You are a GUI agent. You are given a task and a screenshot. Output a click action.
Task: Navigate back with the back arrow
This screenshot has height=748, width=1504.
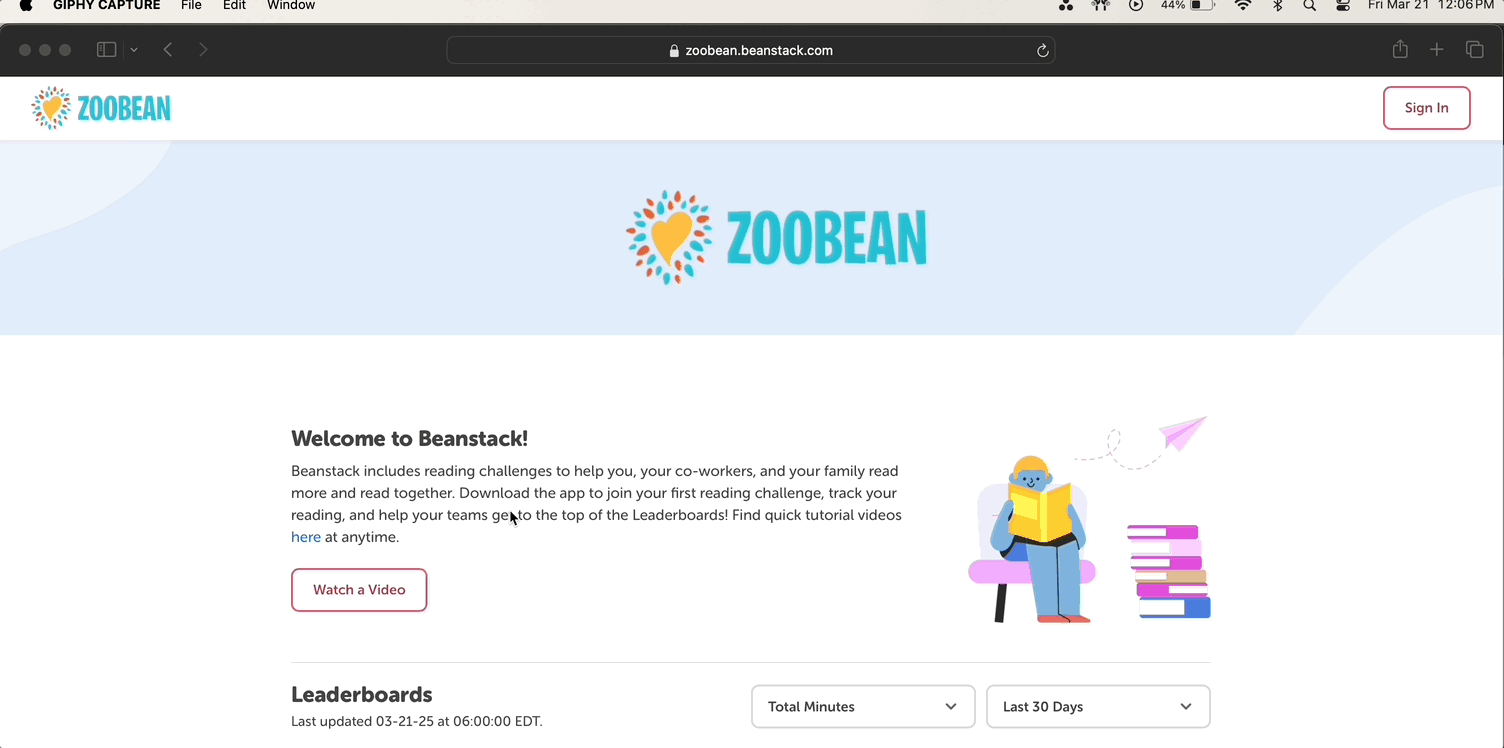point(167,49)
